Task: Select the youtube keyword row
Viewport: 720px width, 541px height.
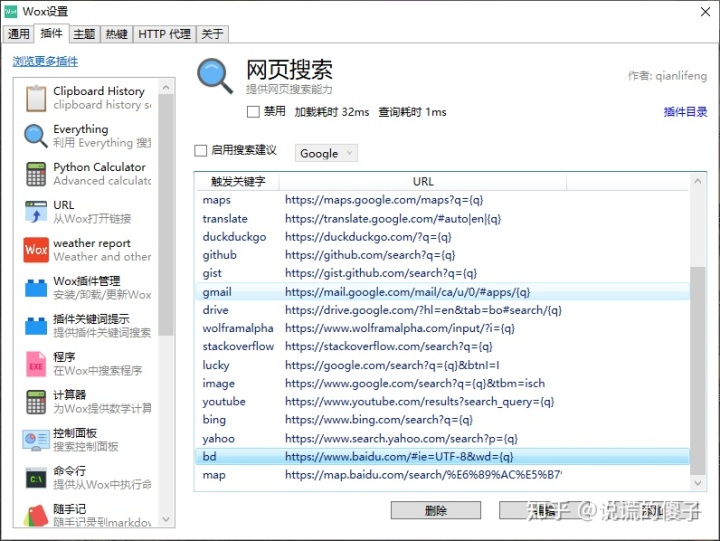Action: pos(443,402)
